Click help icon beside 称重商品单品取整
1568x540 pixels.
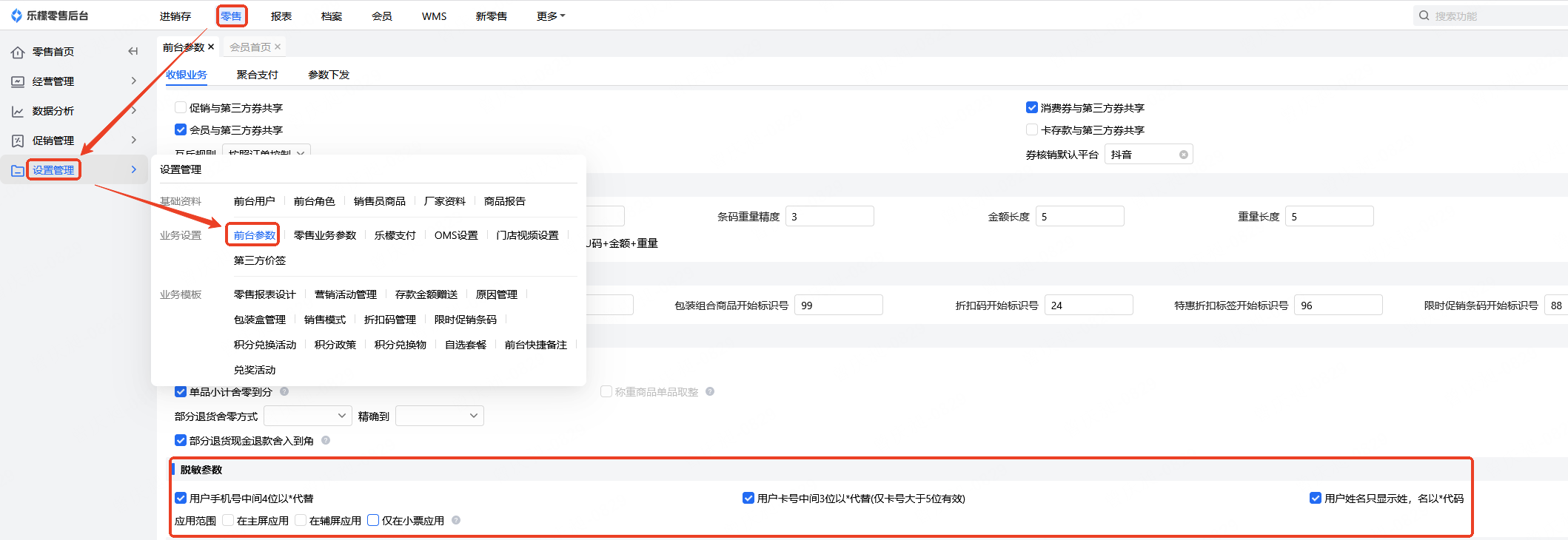[x=710, y=391]
